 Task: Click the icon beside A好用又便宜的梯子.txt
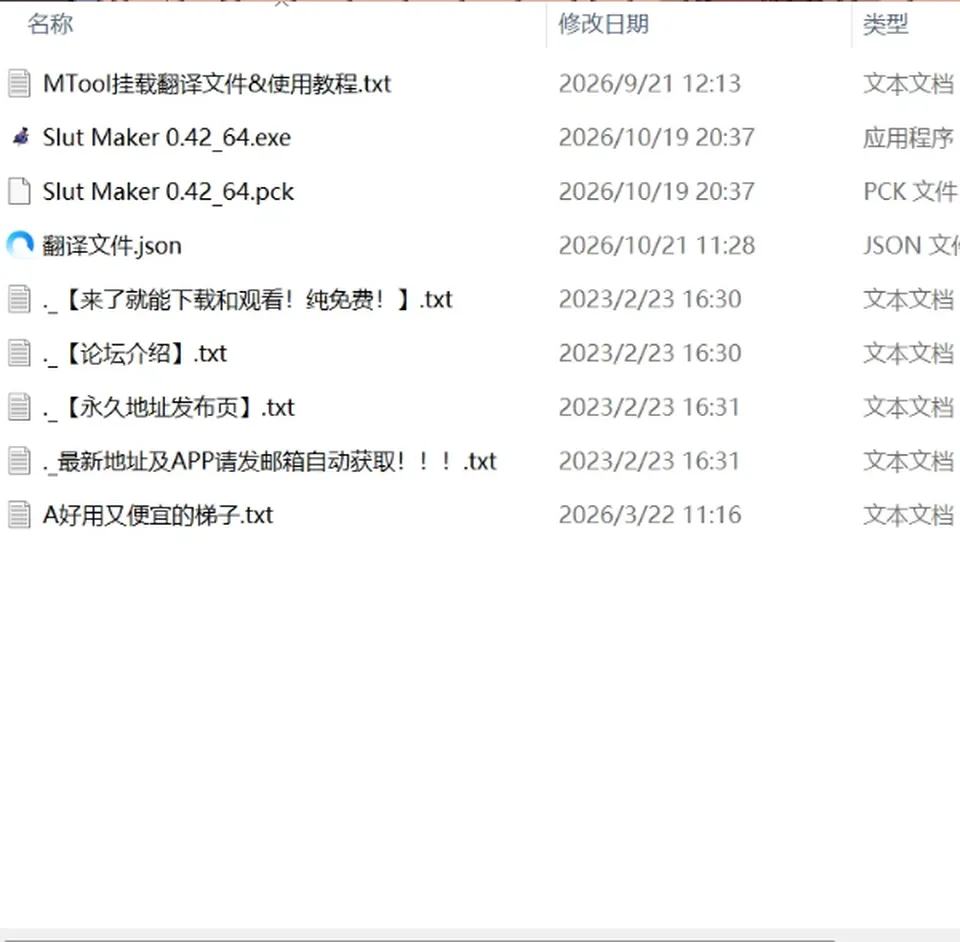[x=19, y=515]
